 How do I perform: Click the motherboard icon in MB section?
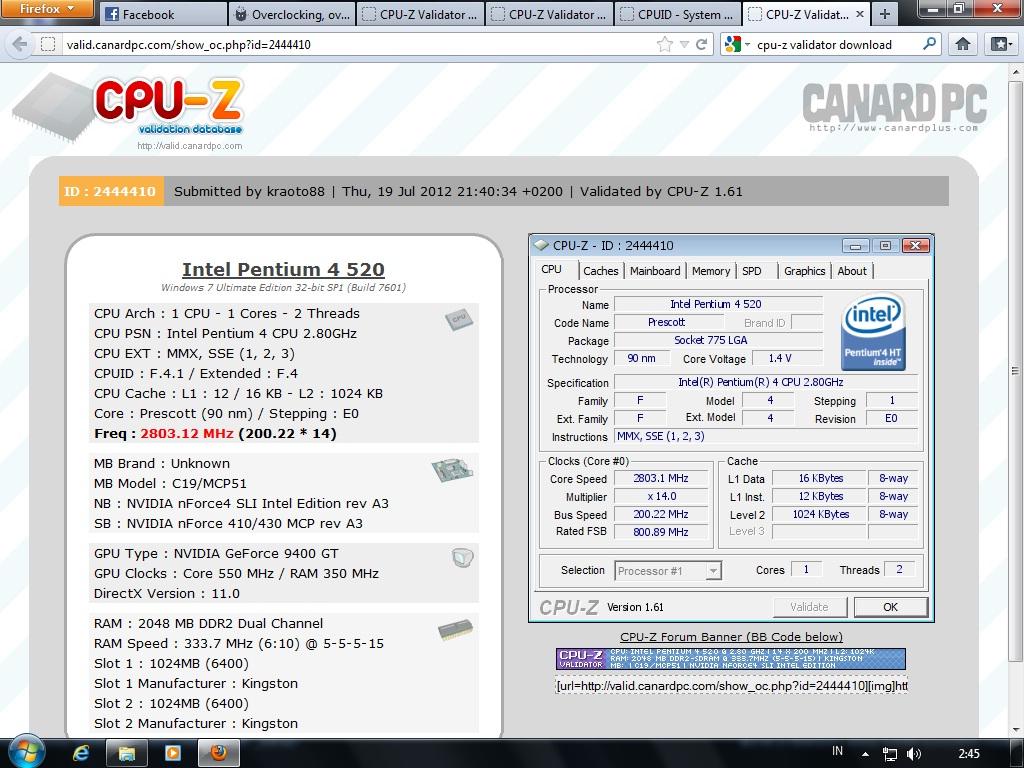[452, 470]
